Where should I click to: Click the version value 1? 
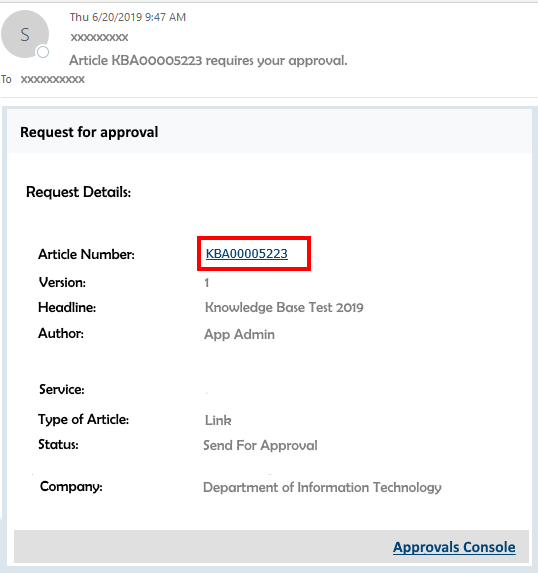[207, 283]
